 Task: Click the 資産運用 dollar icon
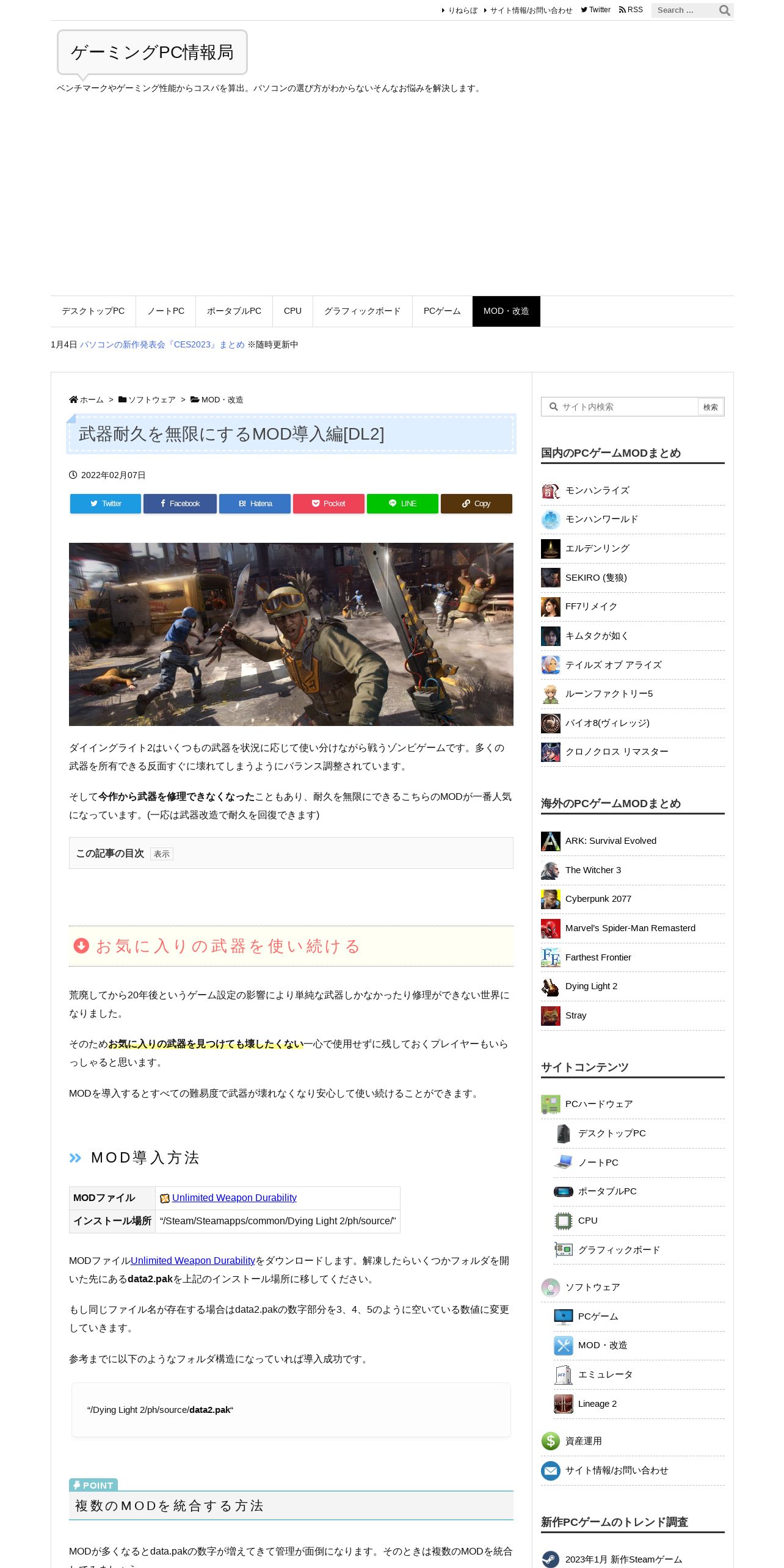coord(550,1441)
